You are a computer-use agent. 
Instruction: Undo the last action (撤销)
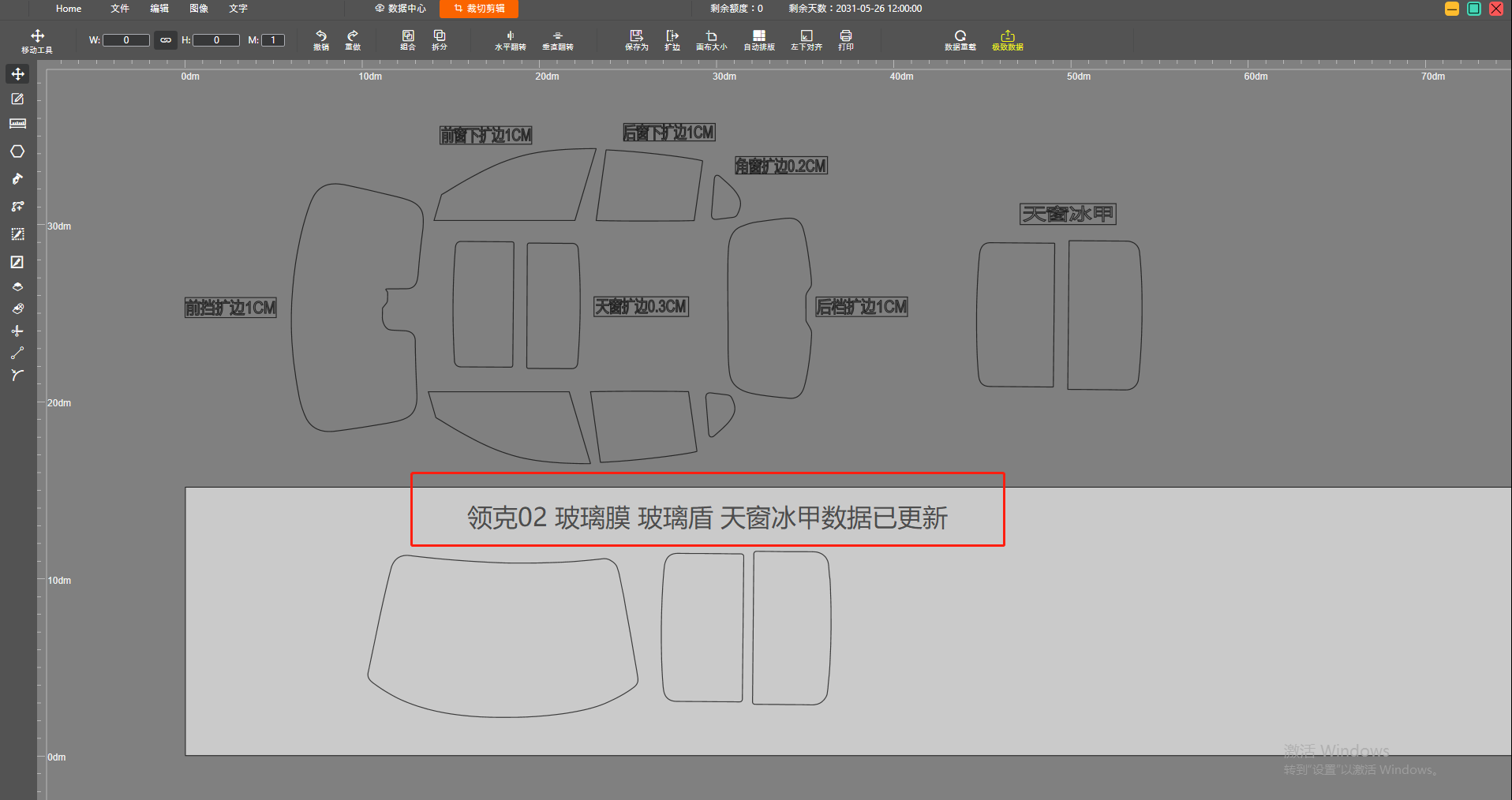321,40
